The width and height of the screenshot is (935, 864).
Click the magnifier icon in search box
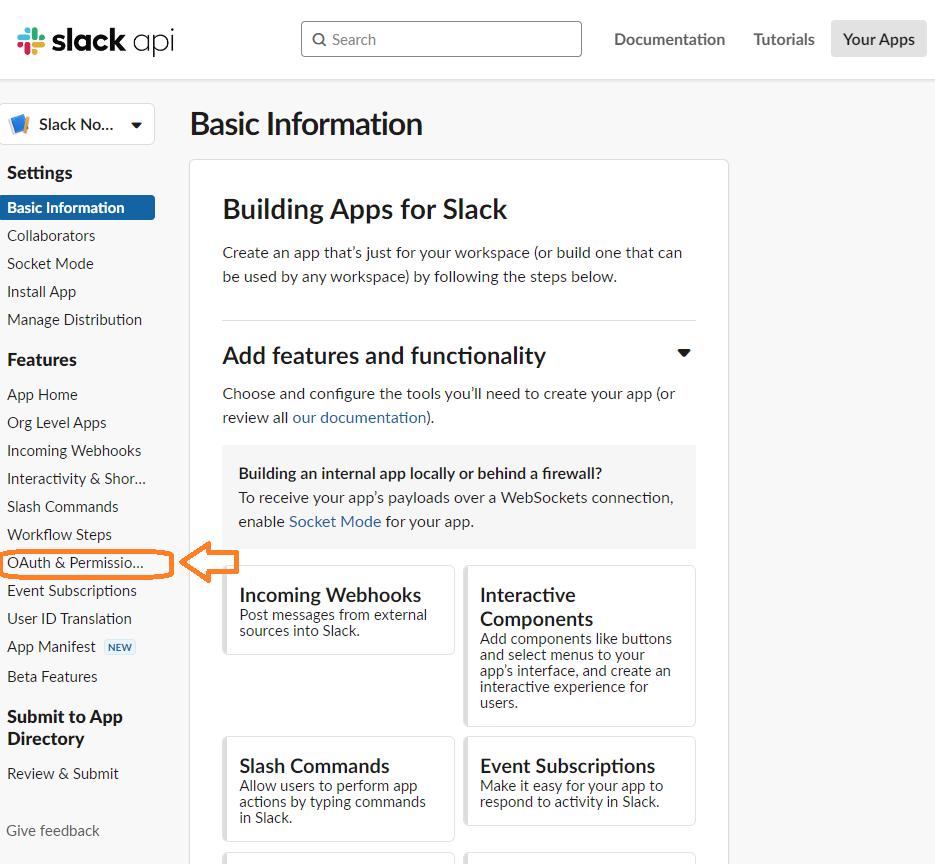[319, 40]
